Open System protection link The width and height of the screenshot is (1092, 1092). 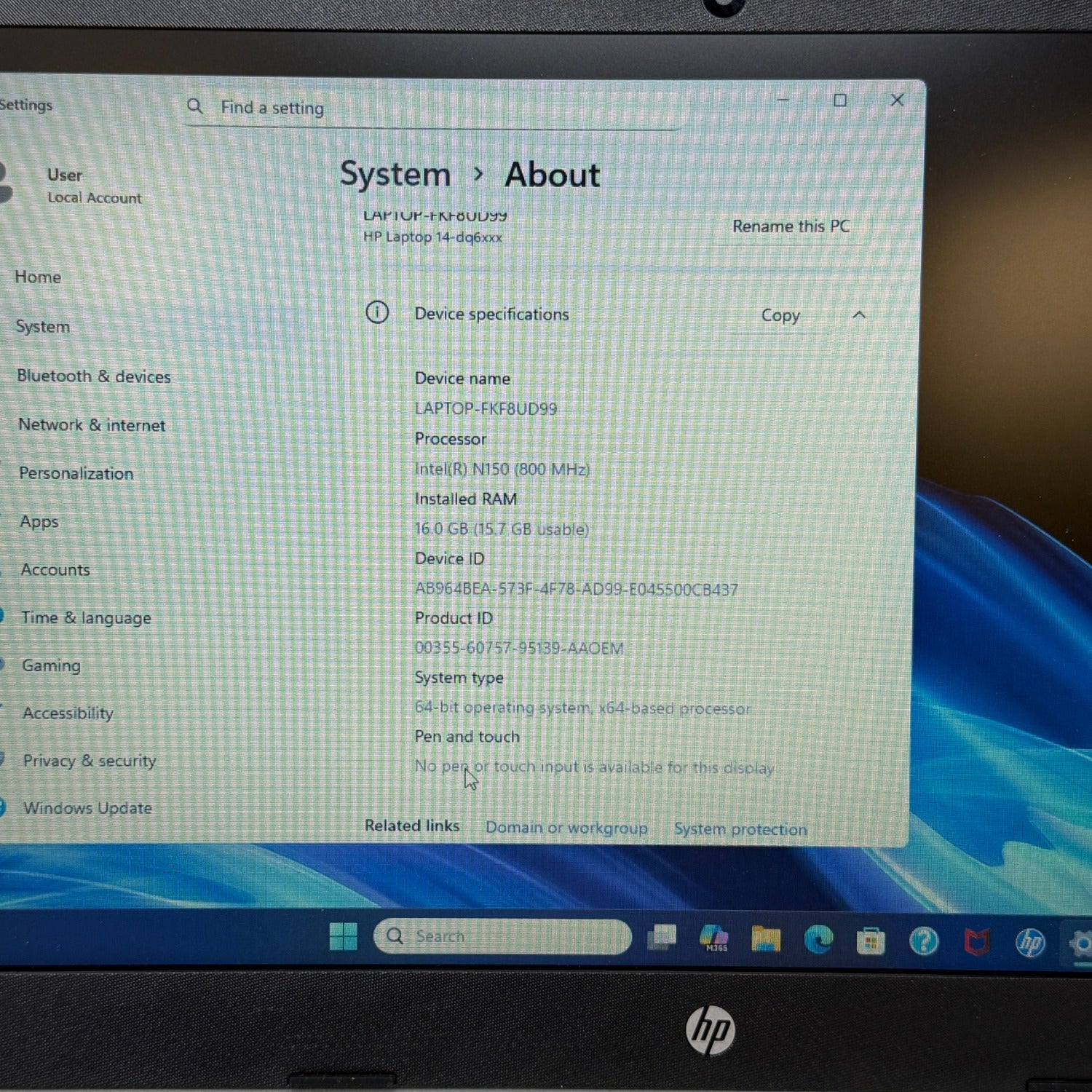tap(740, 829)
